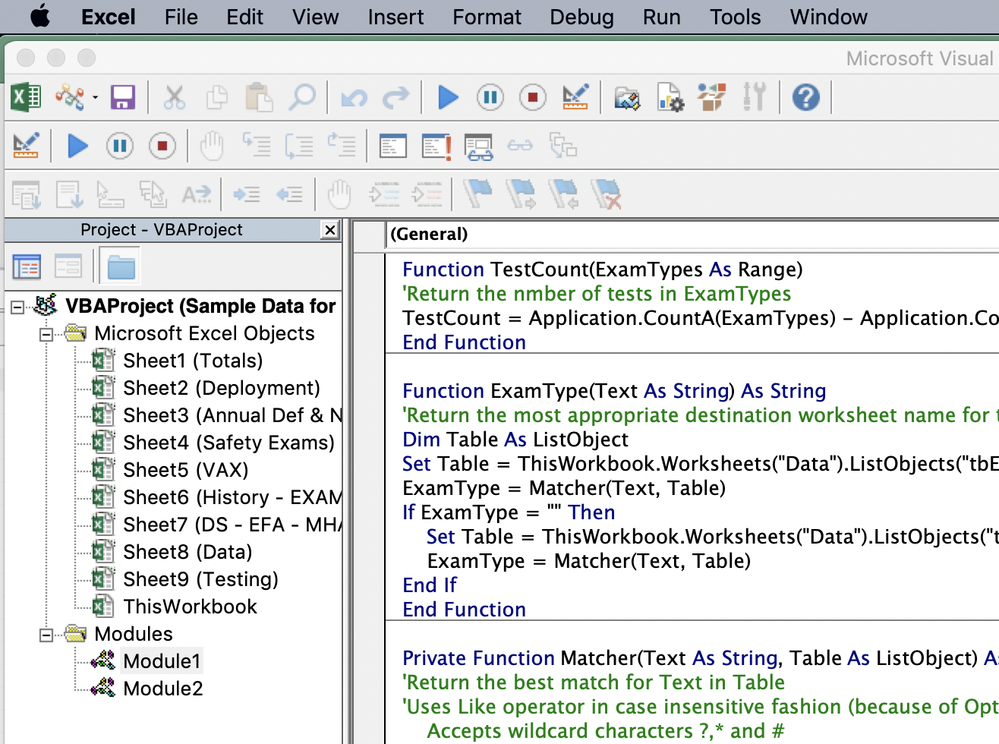
Task: Click the Stop/Reset icon
Action: [x=532, y=97]
